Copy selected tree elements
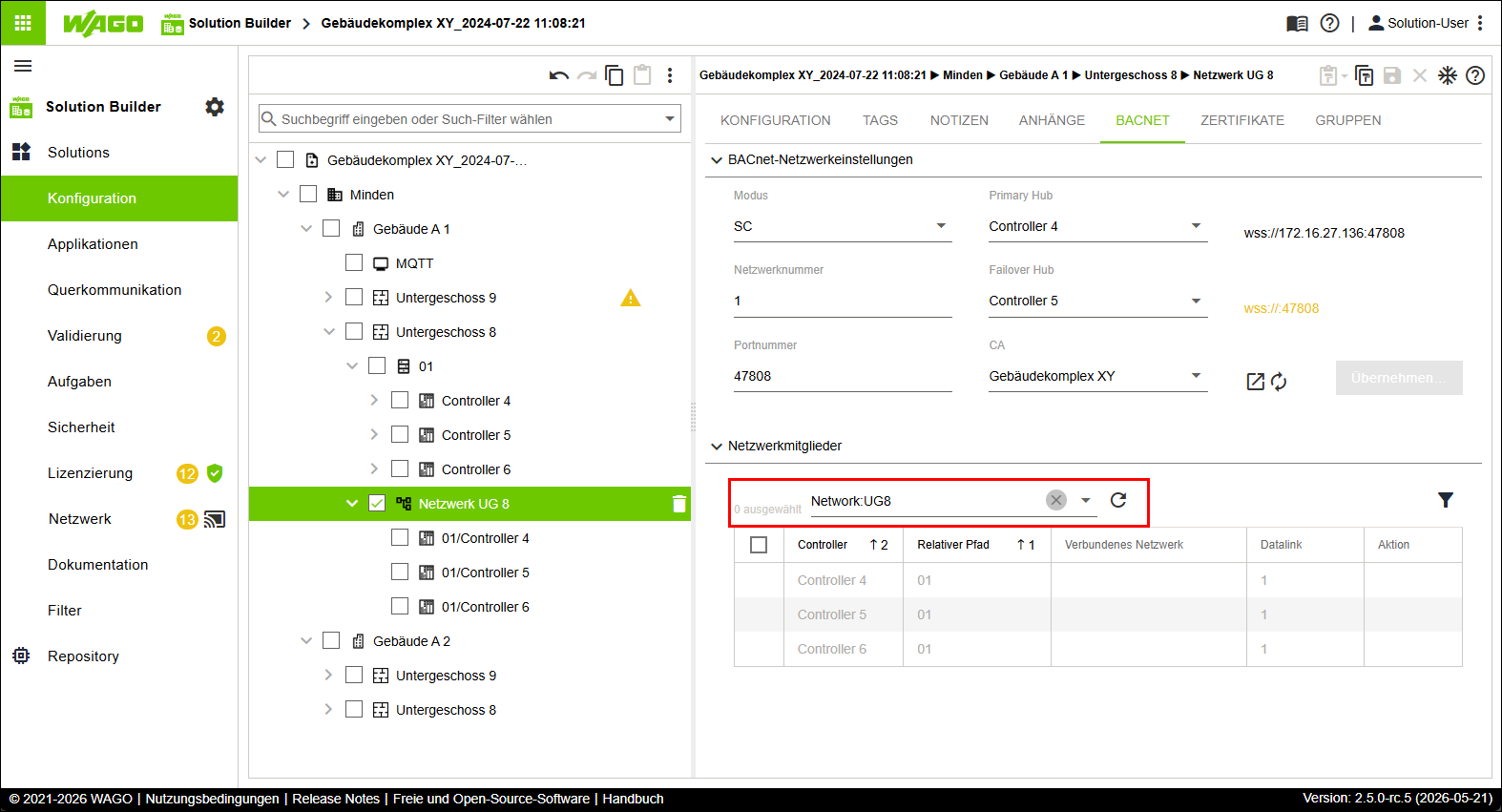This screenshot has width=1502, height=812. coord(615,75)
